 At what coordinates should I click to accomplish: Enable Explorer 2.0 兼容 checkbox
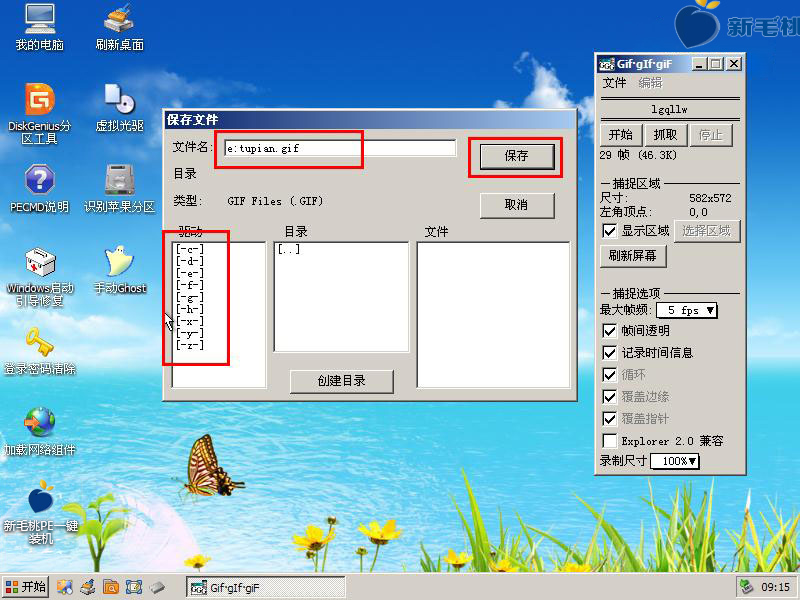(x=609, y=441)
